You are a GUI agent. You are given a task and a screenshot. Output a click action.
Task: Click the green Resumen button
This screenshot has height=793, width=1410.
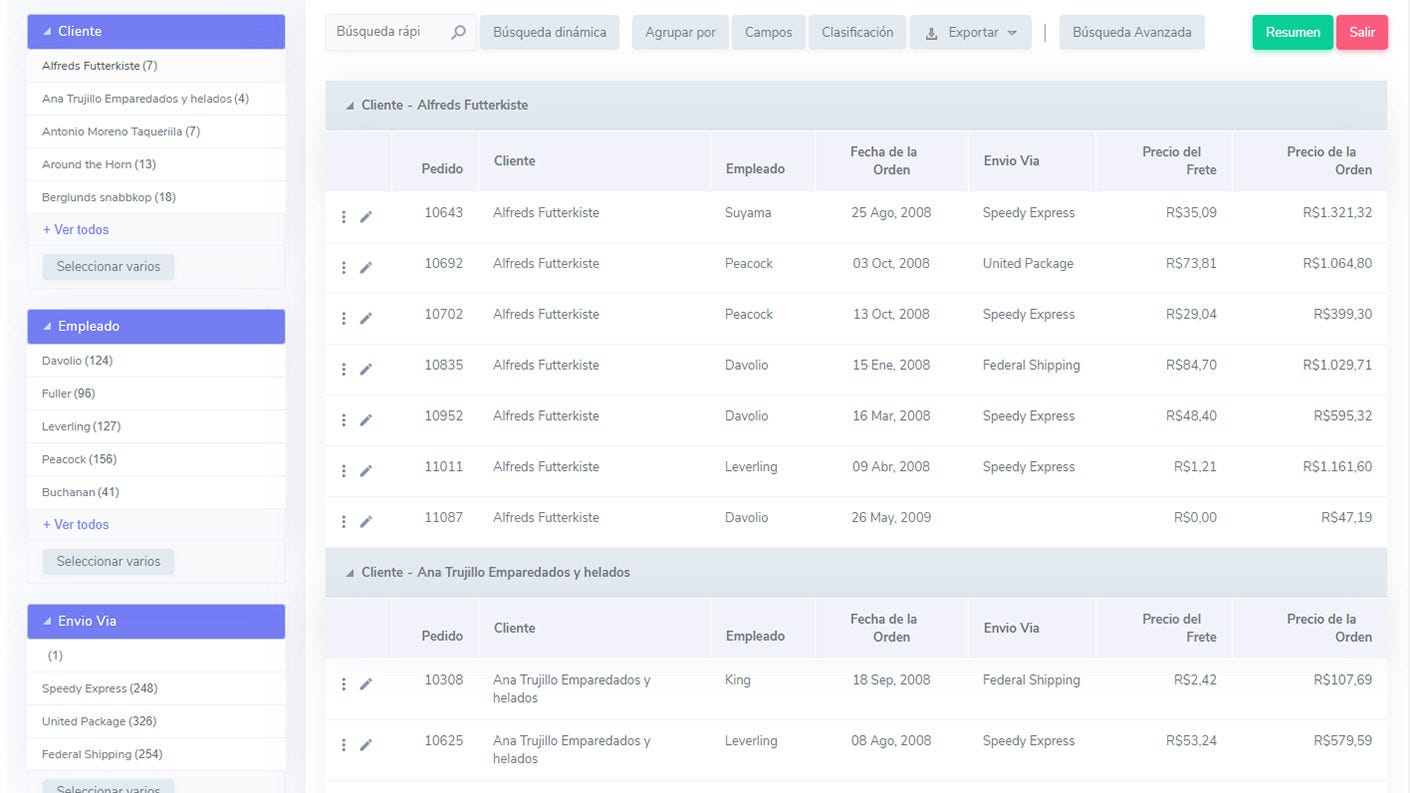[1291, 31]
